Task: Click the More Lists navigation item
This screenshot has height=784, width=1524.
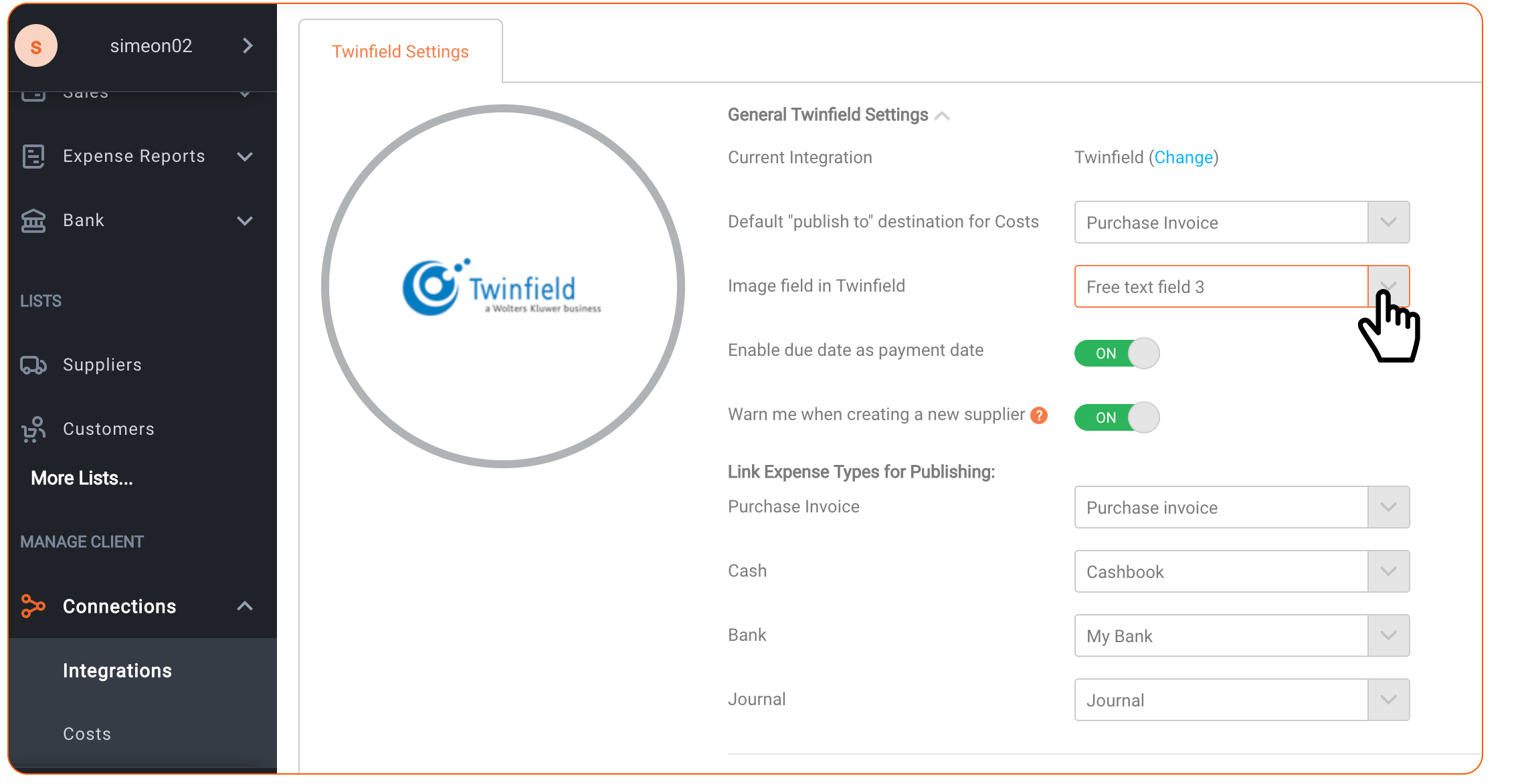Action: point(83,478)
